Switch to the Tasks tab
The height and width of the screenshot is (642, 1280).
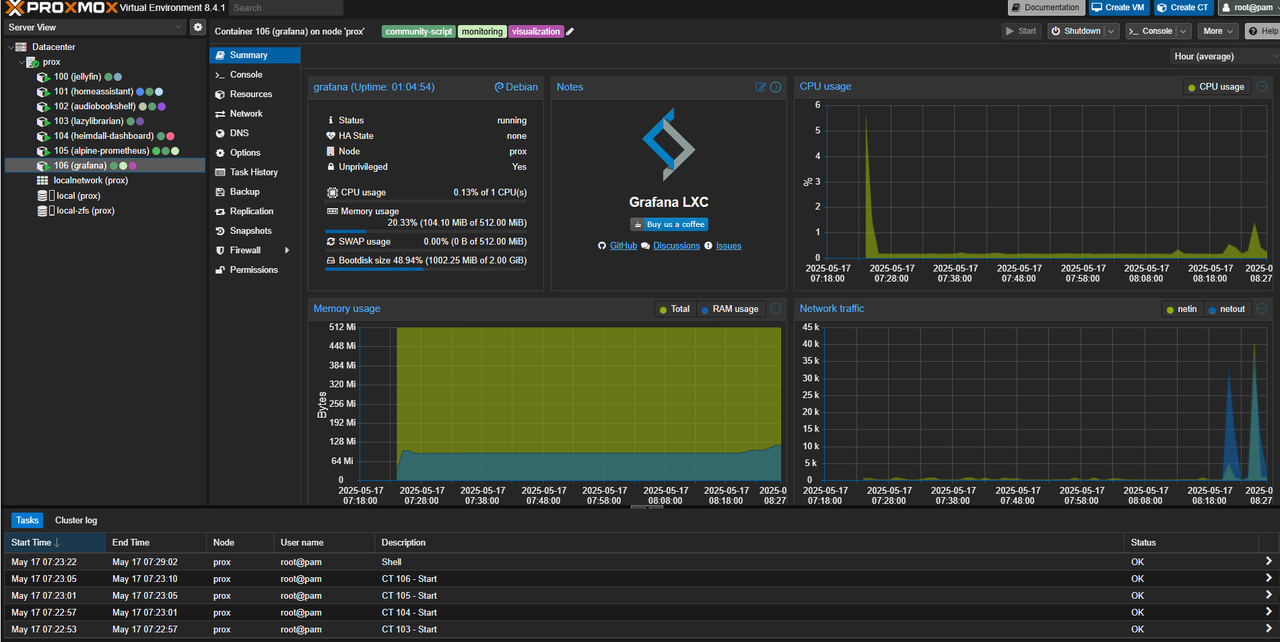point(27,520)
